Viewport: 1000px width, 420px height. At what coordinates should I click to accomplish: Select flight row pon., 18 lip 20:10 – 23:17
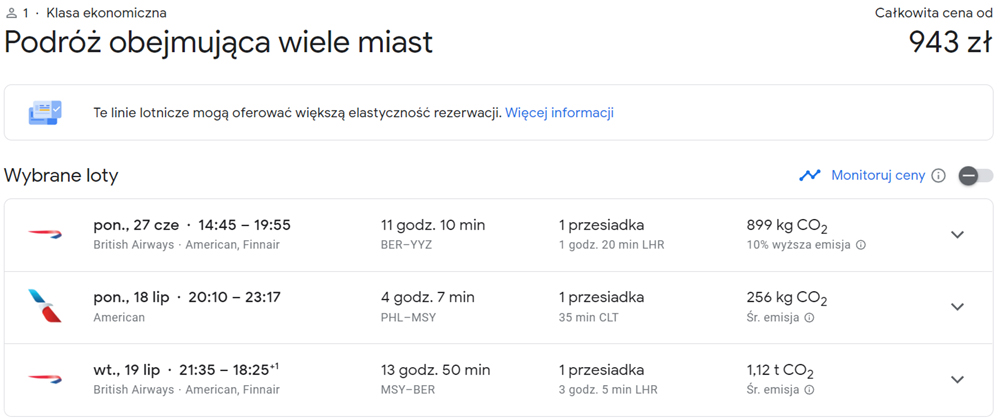499,307
